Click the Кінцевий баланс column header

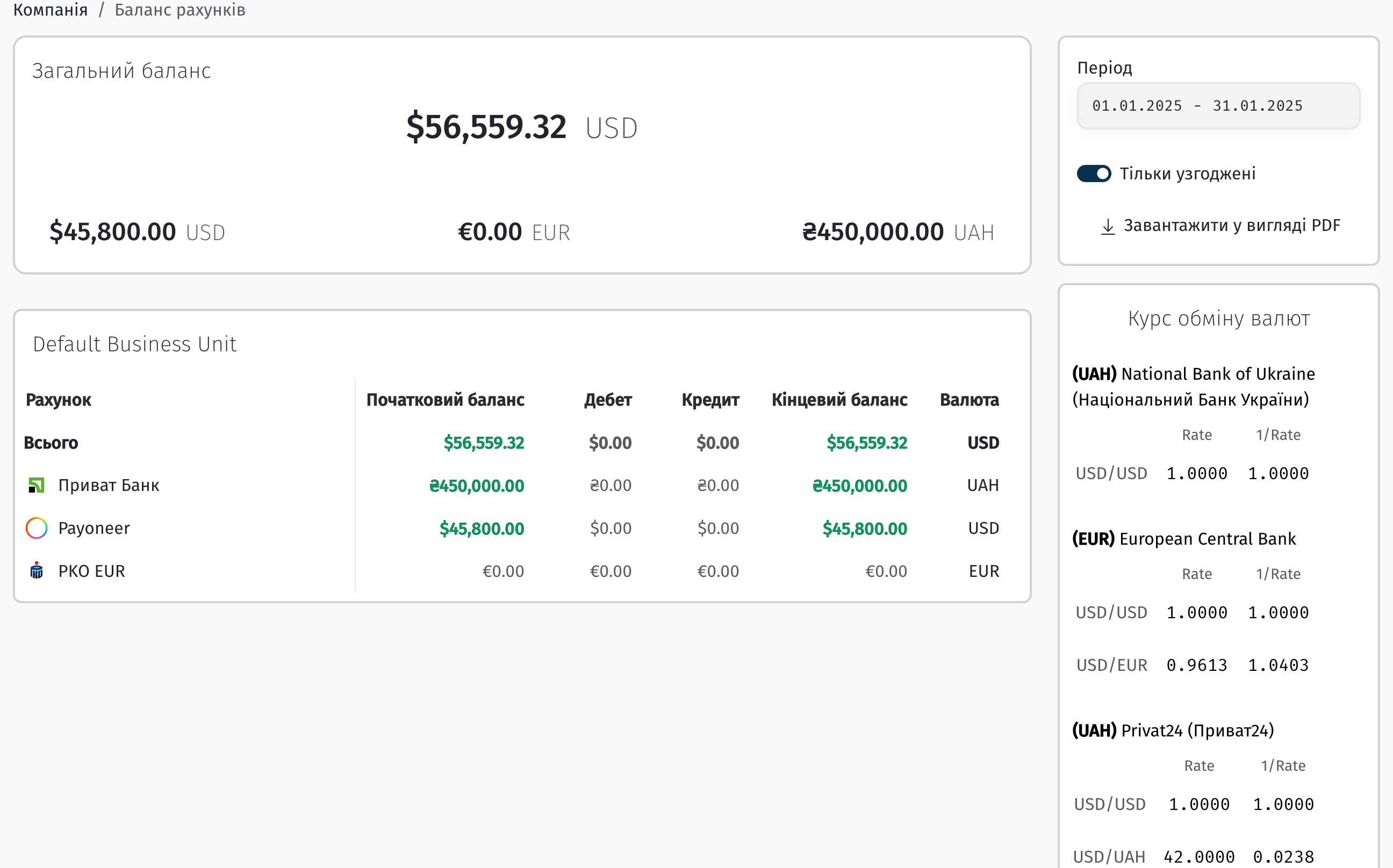[x=839, y=400]
